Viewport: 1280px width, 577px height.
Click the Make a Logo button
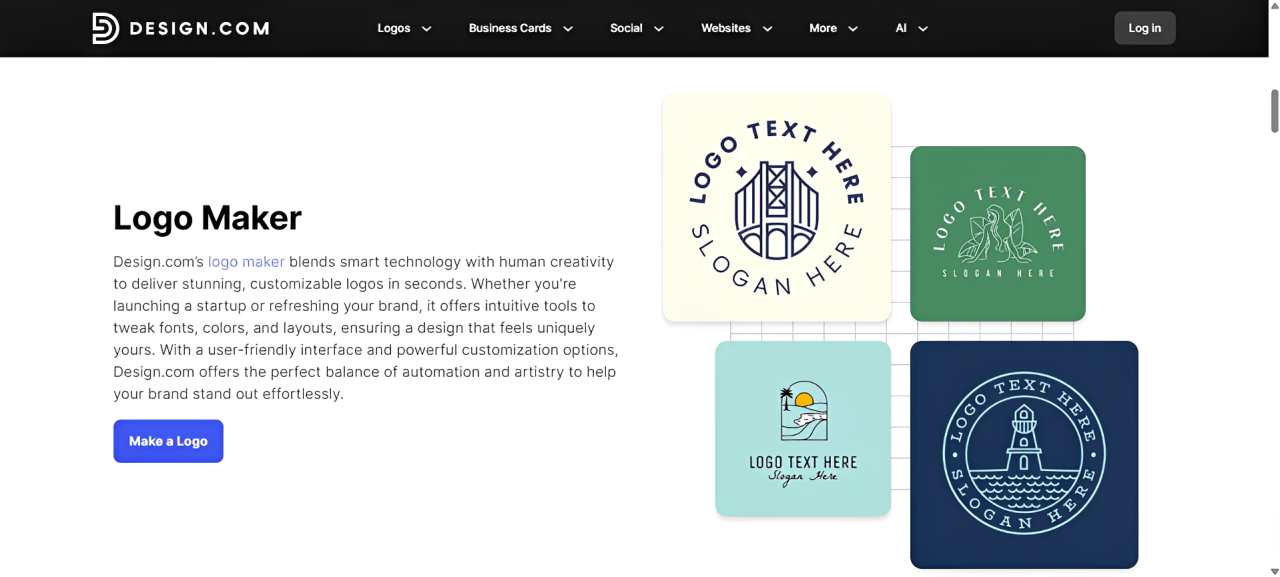pyautogui.click(x=168, y=441)
